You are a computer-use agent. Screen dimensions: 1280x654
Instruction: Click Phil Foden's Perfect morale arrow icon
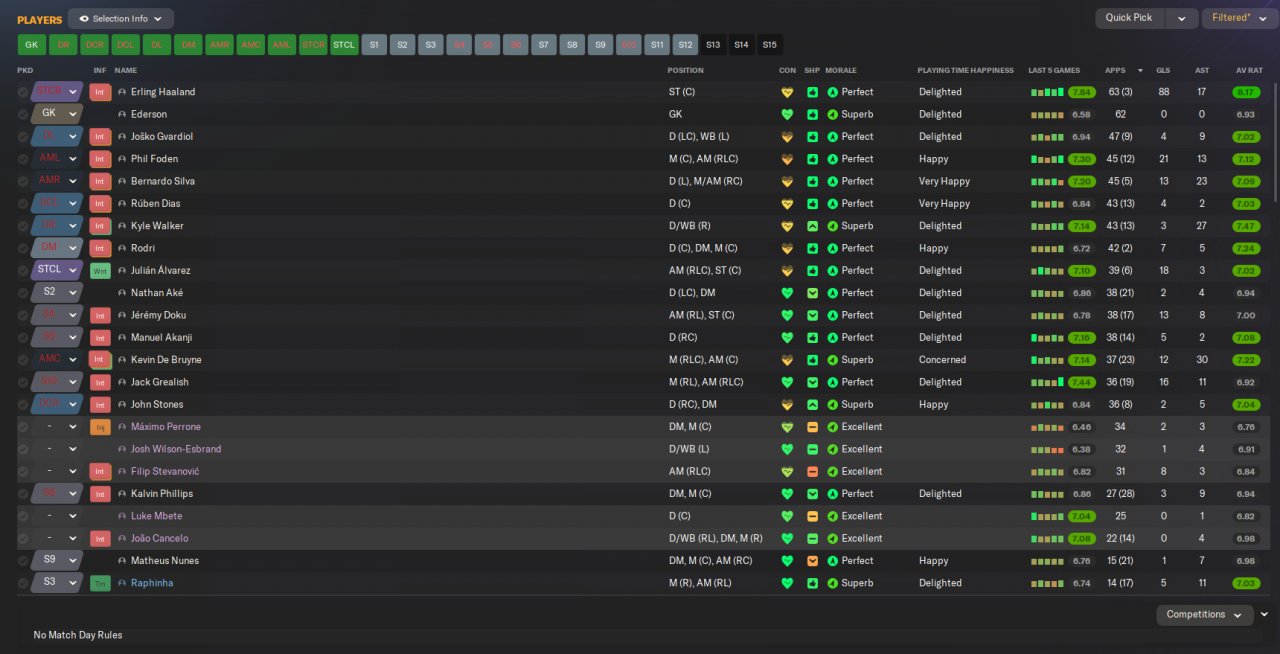832,159
